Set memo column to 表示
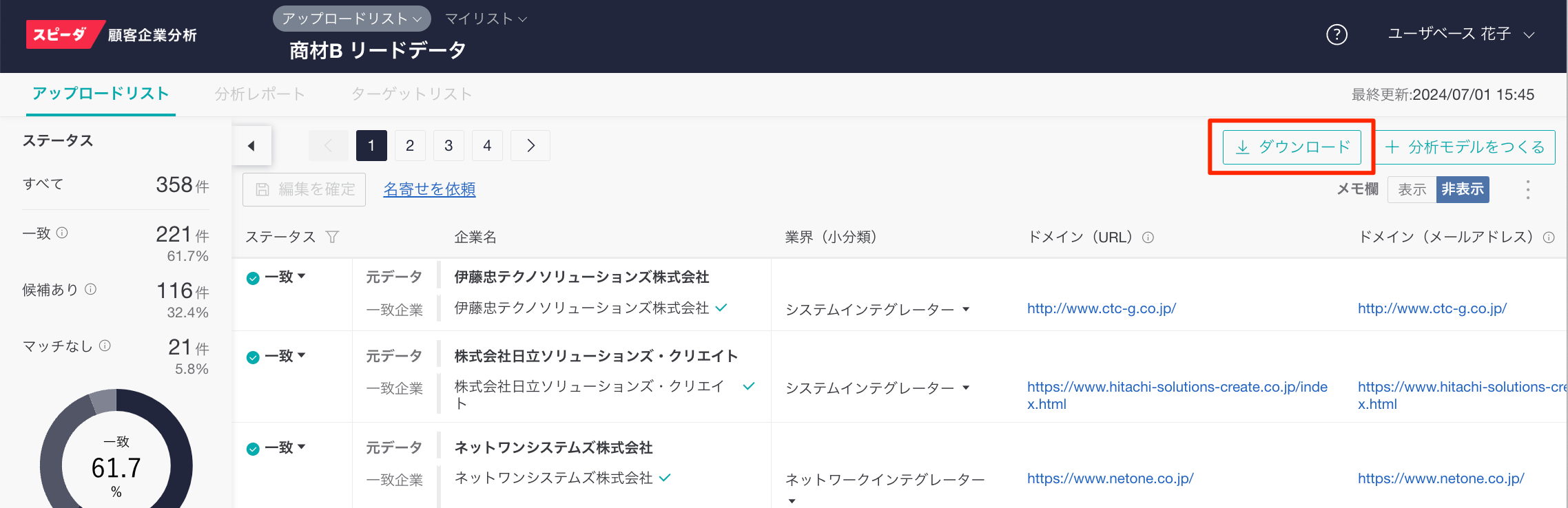Viewport: 1568px width, 508px height. point(1412,189)
